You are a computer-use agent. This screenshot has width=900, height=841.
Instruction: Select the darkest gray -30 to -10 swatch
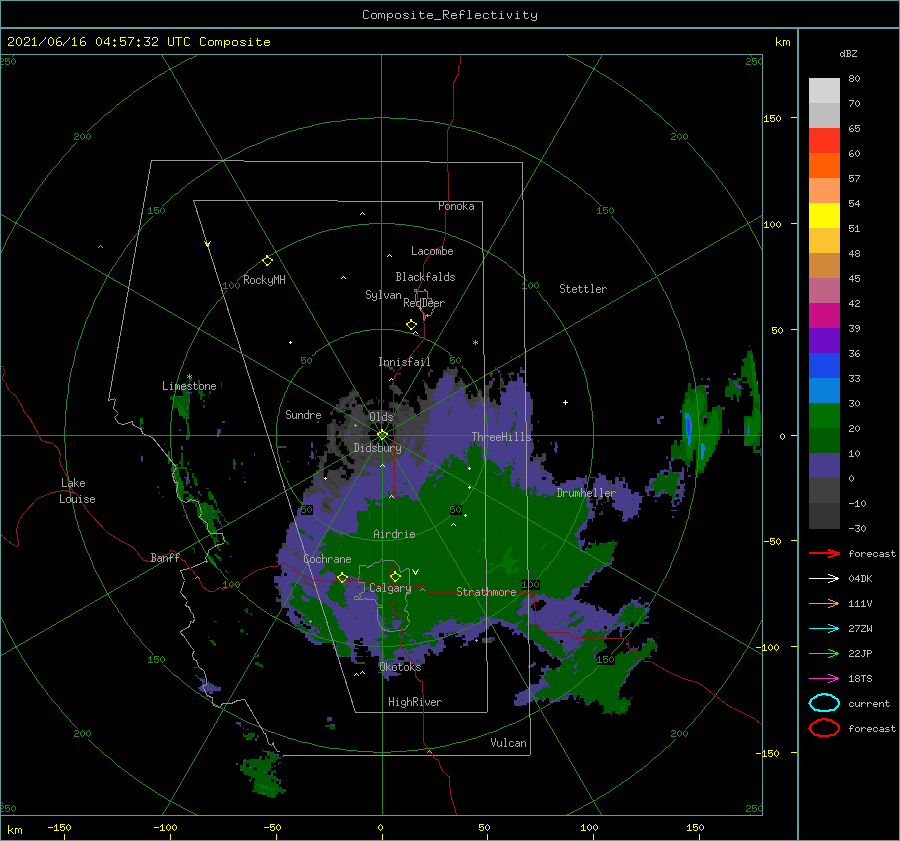824,516
